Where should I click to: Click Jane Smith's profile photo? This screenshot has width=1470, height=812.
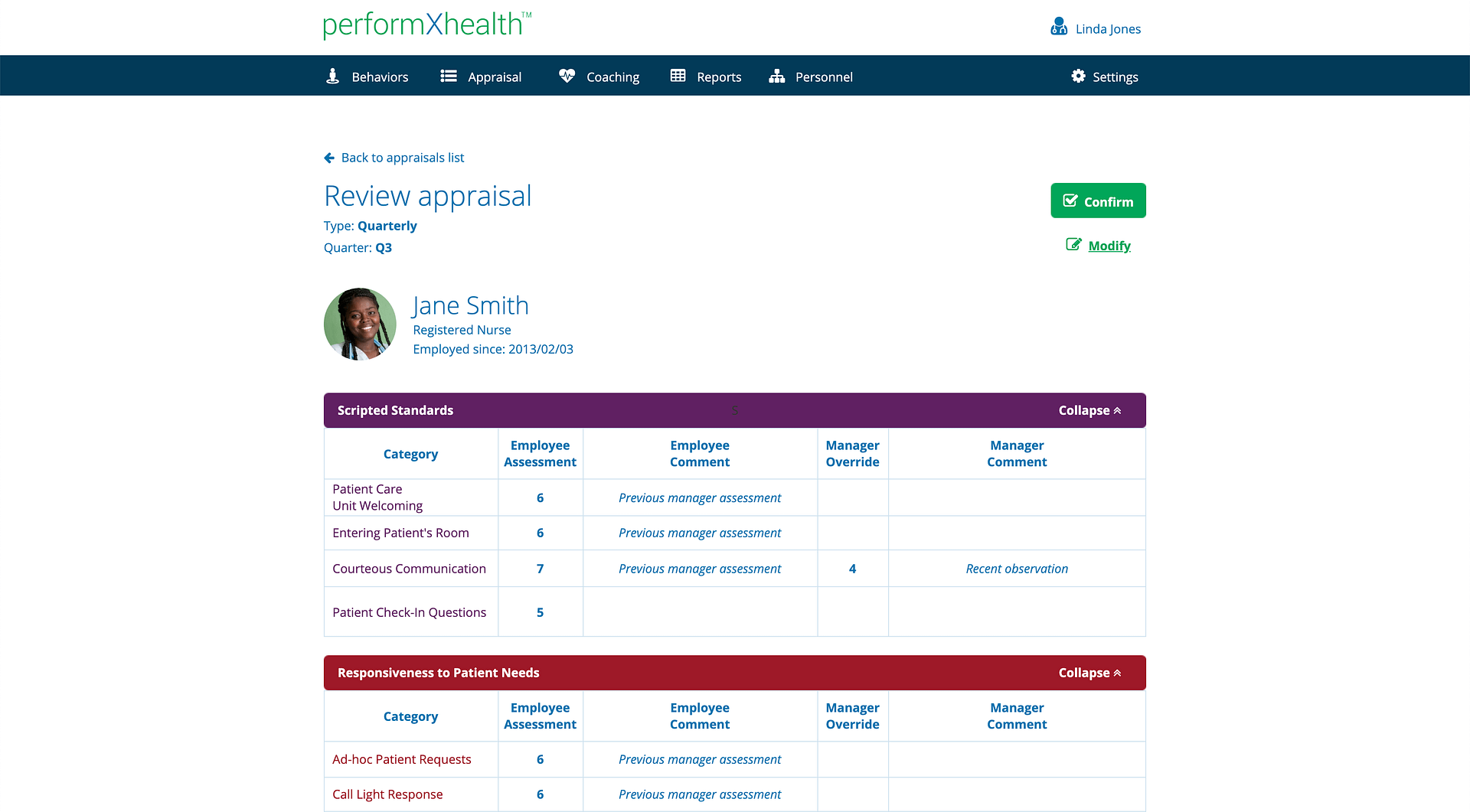[x=360, y=324]
